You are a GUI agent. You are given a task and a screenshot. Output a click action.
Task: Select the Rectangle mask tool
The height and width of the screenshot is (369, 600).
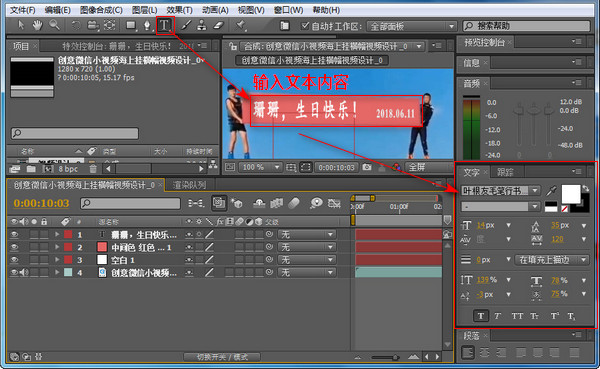coord(131,26)
